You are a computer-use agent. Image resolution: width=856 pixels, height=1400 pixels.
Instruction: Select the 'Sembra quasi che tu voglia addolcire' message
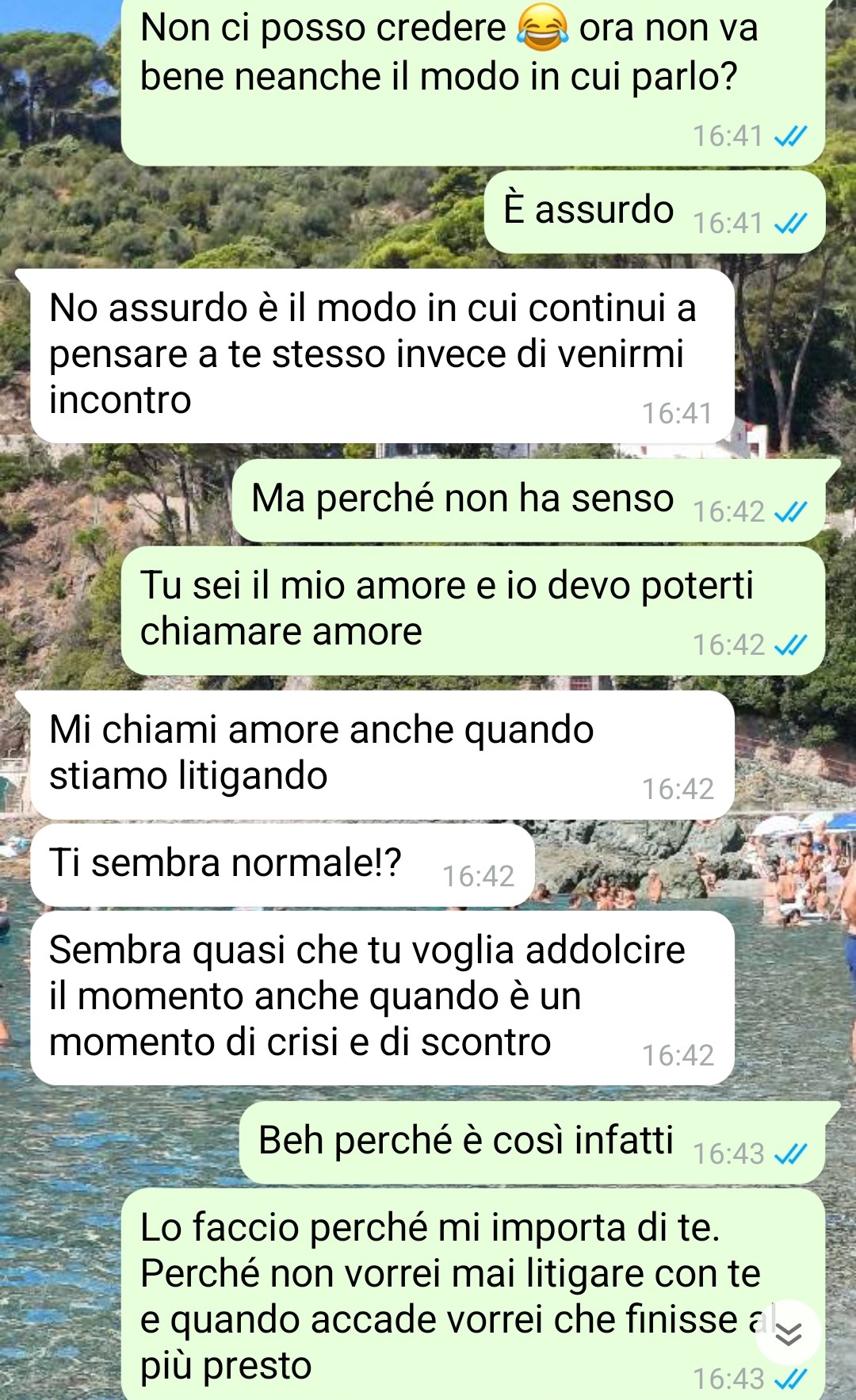(382, 998)
